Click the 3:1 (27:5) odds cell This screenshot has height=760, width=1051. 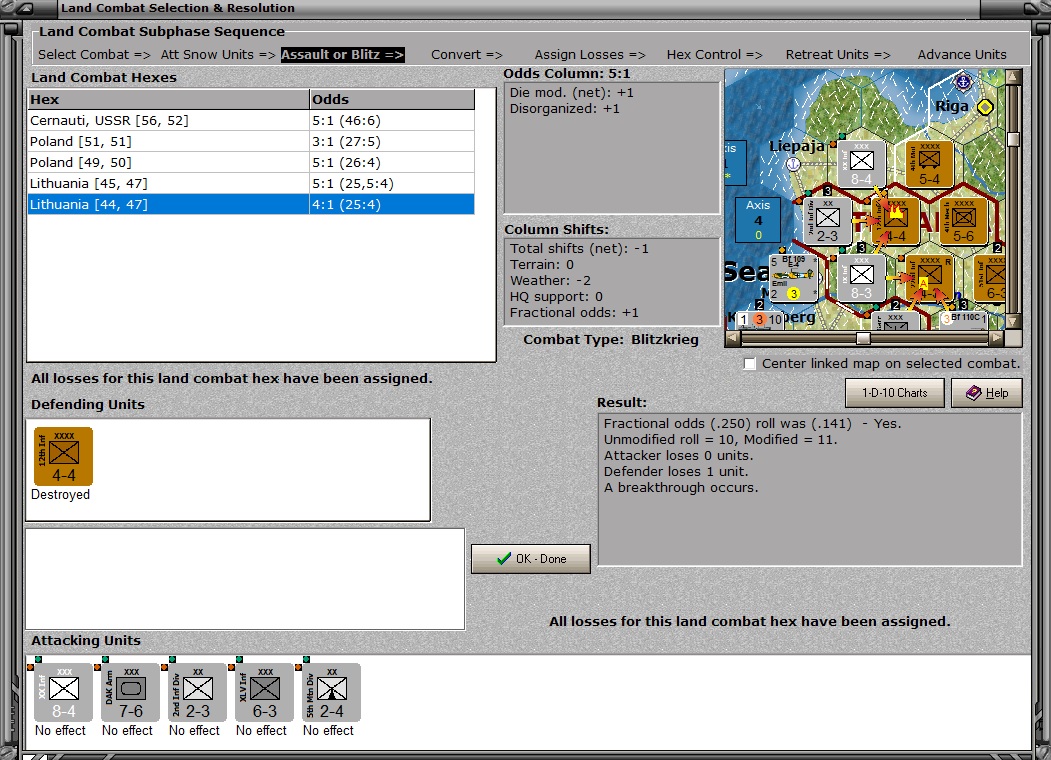392,141
